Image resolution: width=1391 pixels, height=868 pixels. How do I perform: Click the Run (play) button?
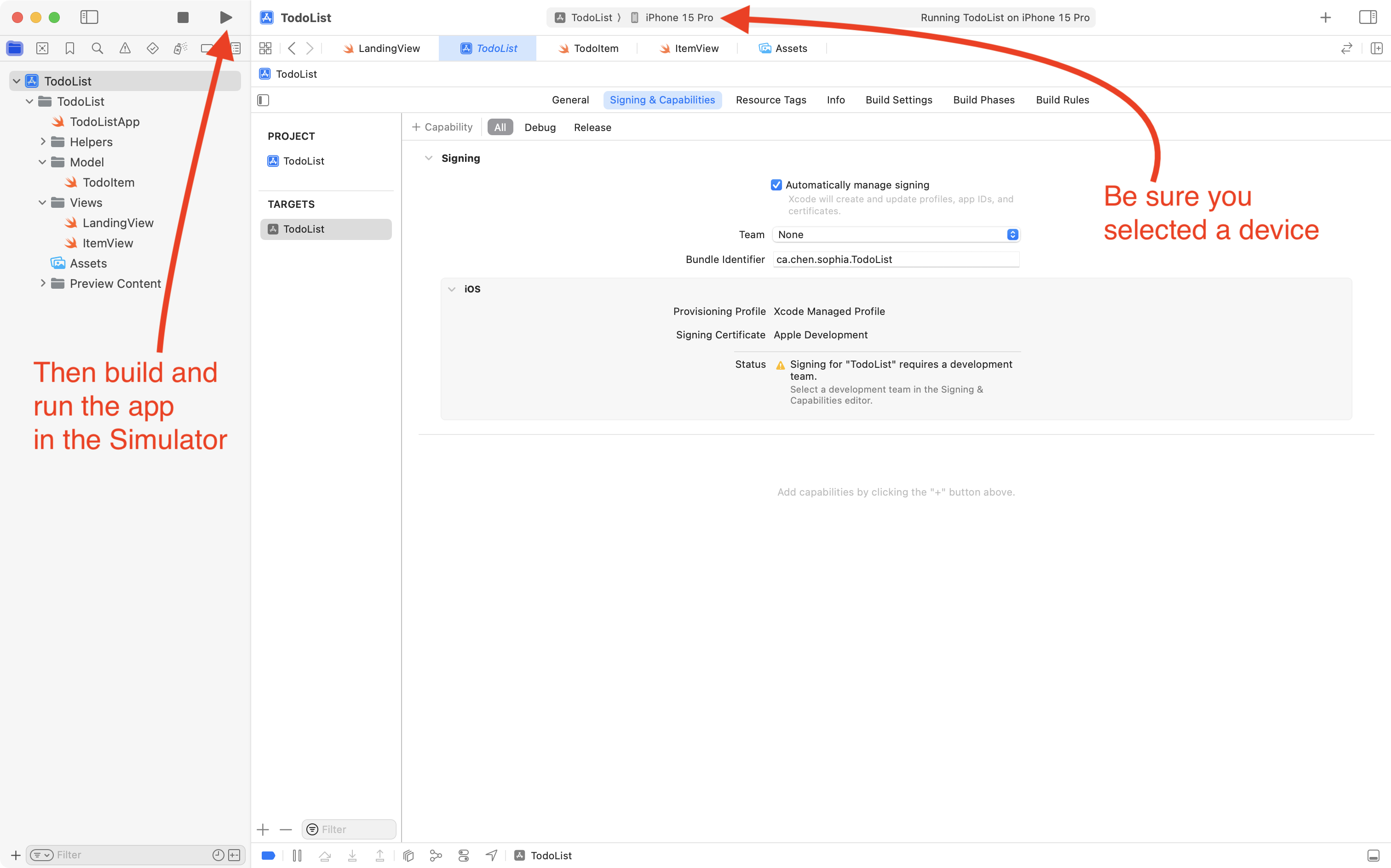tap(226, 17)
